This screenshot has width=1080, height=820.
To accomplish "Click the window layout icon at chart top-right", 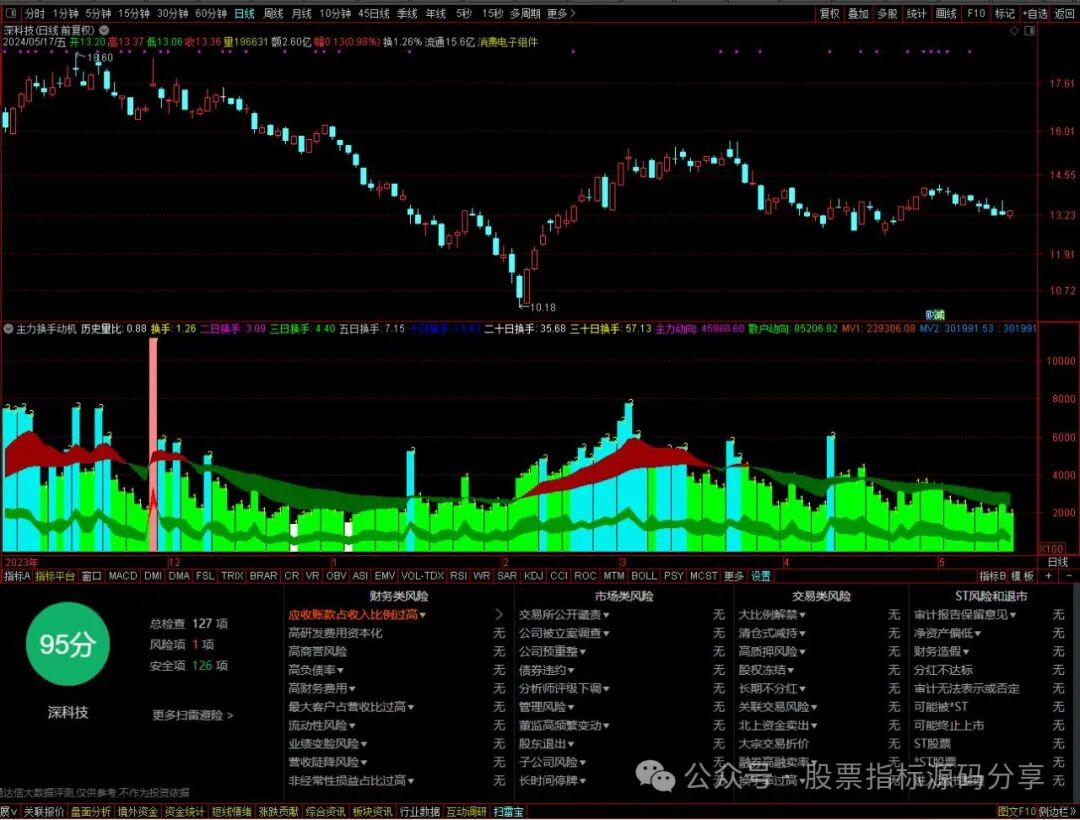I will (x=1029, y=31).
